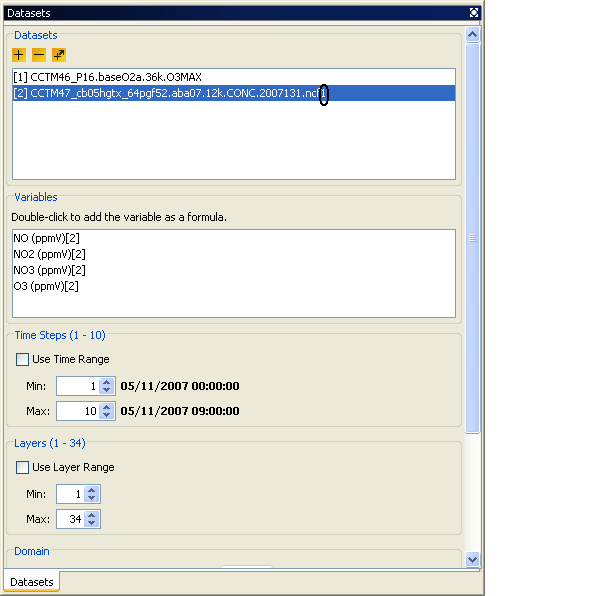This screenshot has height=596, width=593.
Task: Click the vertical scrollbar thumb
Action: [472, 238]
